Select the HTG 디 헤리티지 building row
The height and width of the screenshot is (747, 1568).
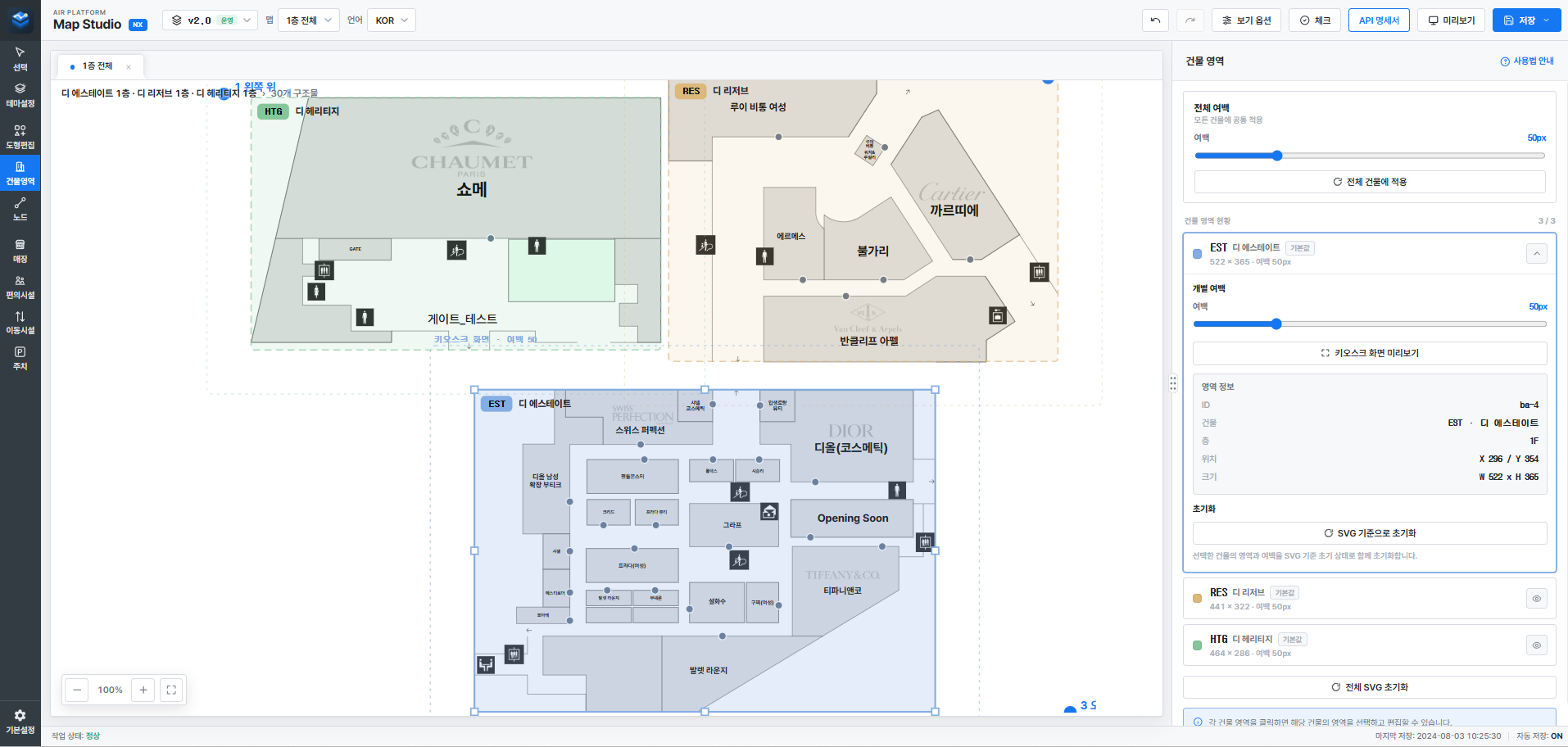point(1370,645)
